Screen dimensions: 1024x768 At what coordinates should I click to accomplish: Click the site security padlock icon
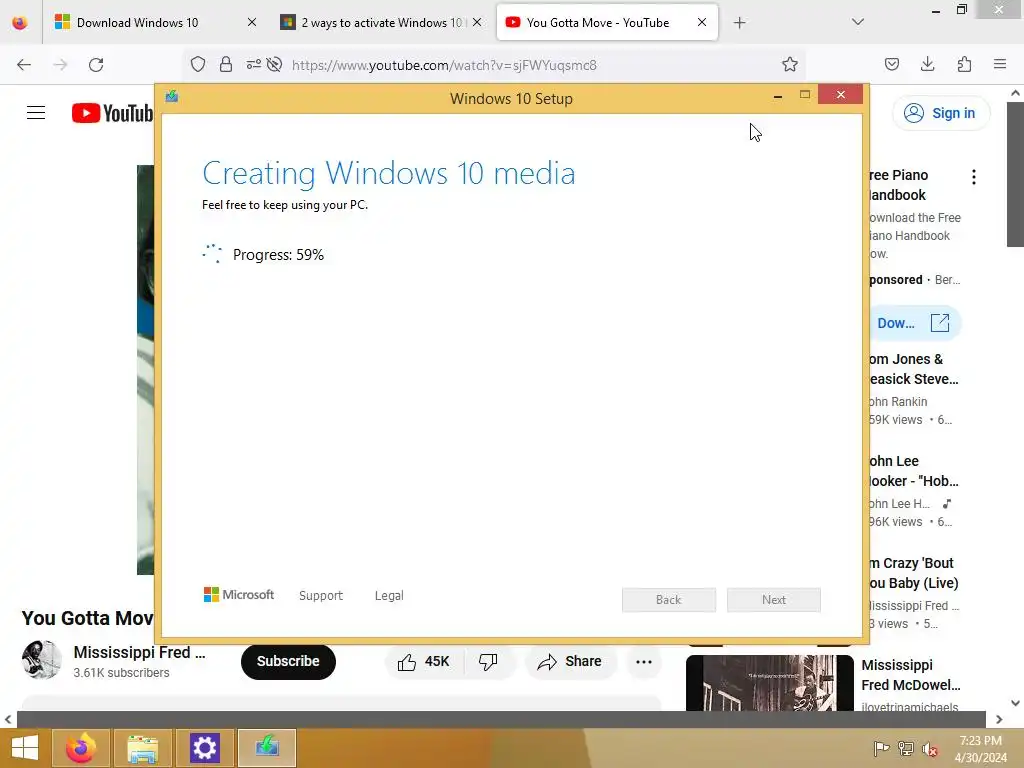click(x=226, y=65)
